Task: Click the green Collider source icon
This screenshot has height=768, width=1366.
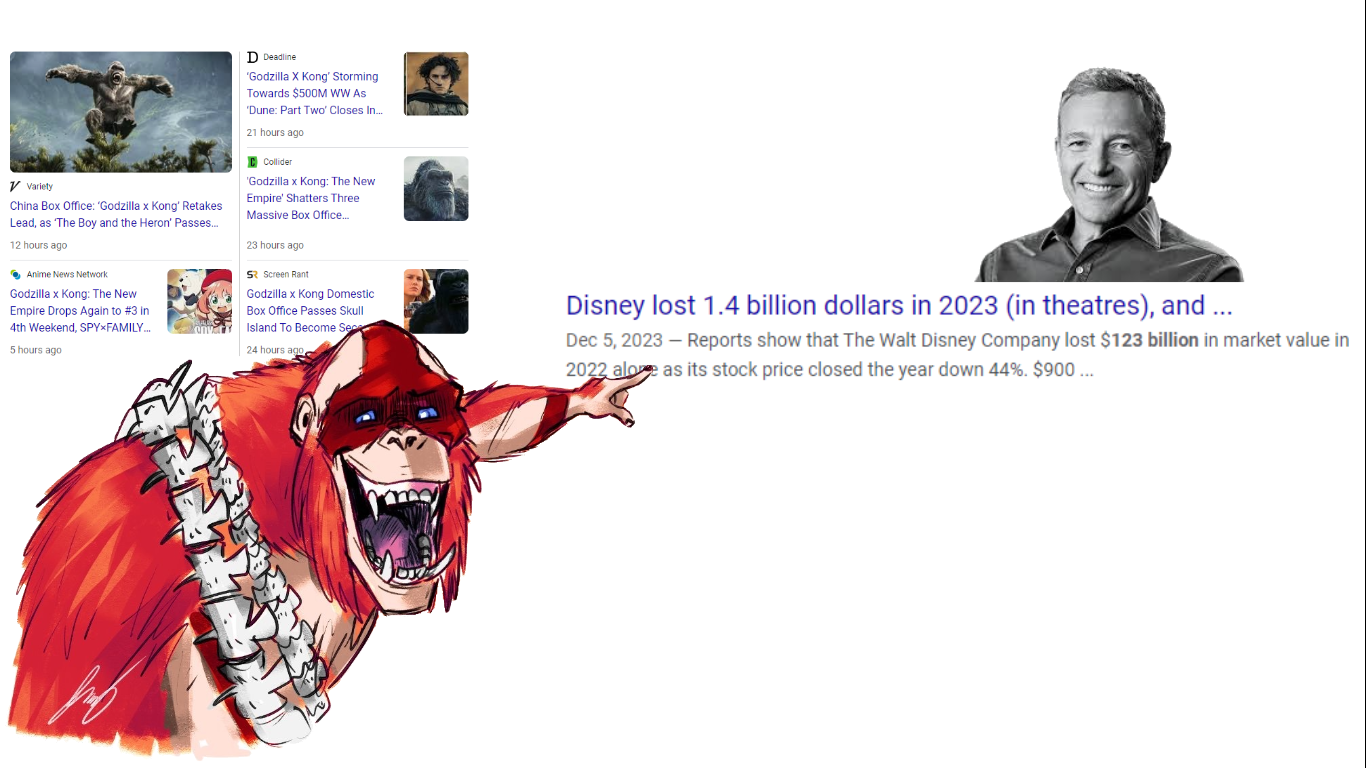Action: point(252,162)
